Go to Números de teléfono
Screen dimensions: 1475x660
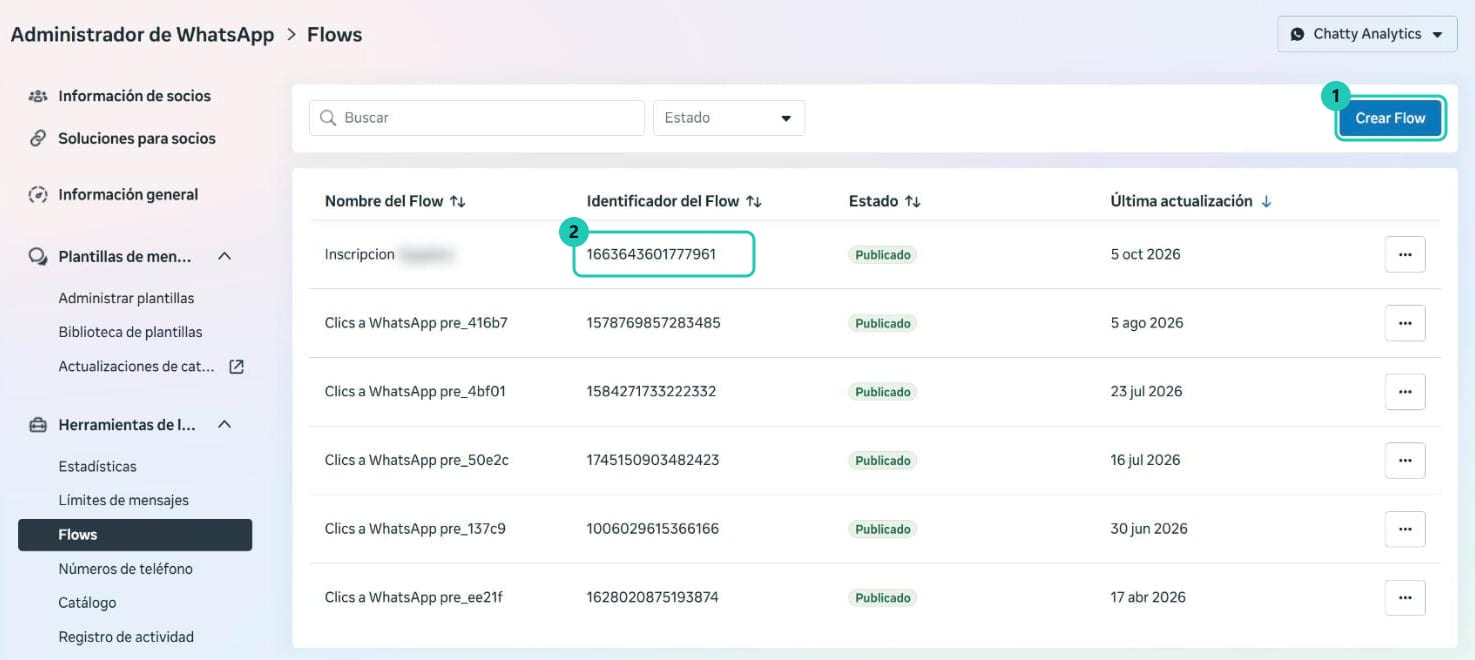point(125,569)
